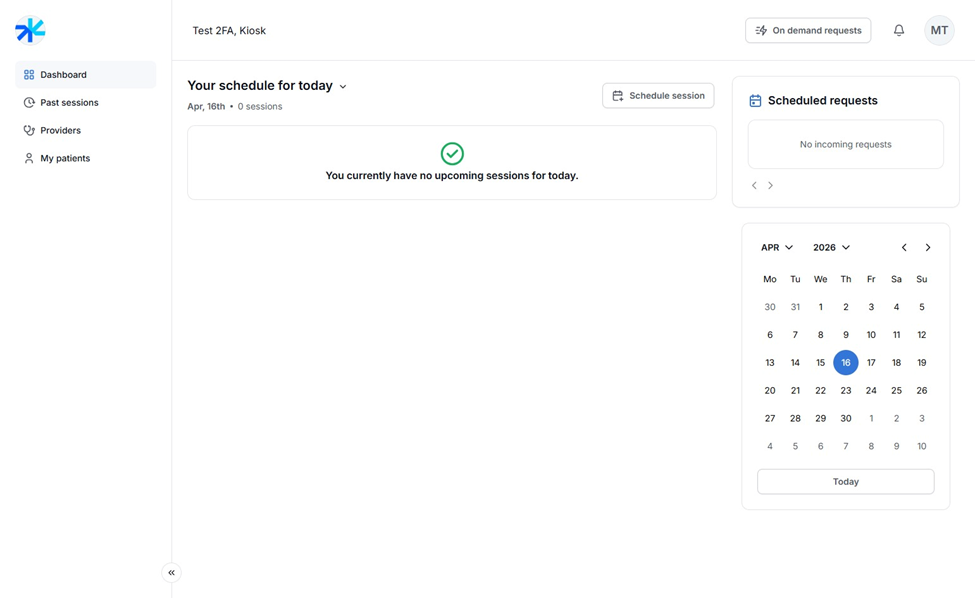Open the APR month dropdown
The image size is (975, 598).
[x=777, y=247]
